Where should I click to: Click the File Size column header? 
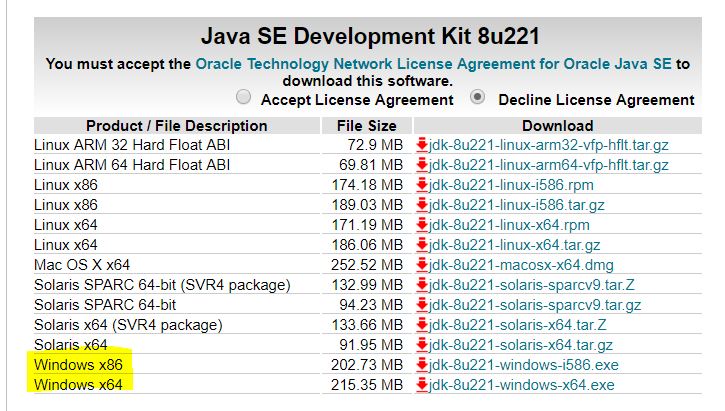pyautogui.click(x=367, y=126)
